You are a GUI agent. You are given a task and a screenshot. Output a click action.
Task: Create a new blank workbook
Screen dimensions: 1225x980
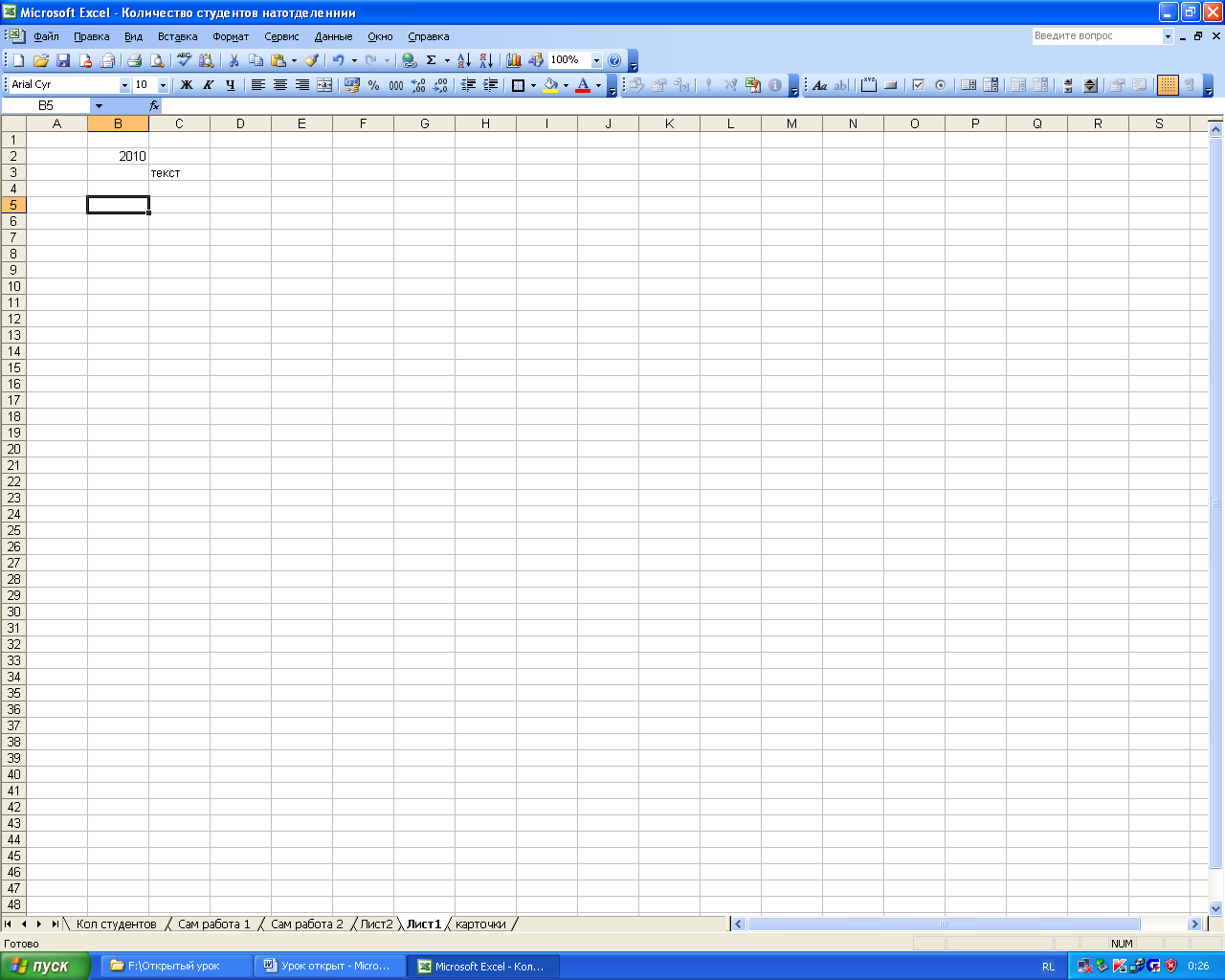(x=18, y=60)
